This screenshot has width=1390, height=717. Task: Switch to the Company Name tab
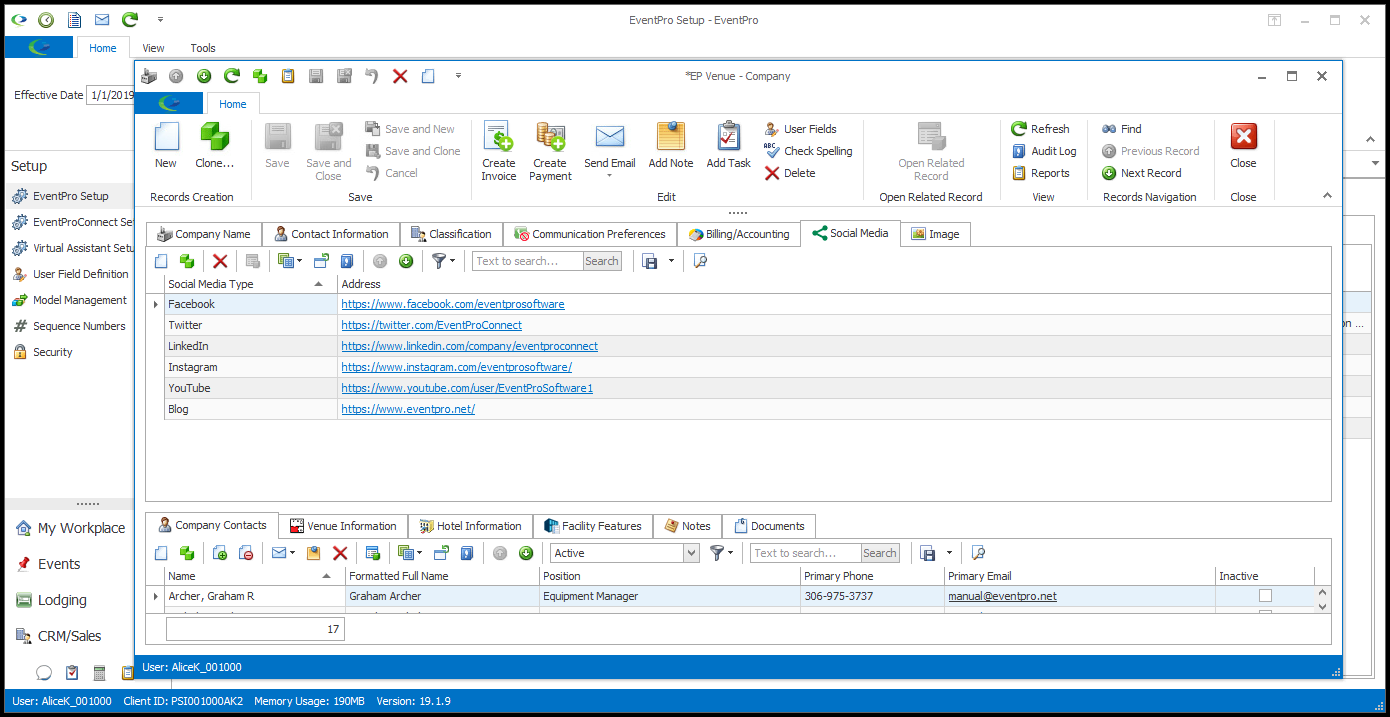pos(204,234)
